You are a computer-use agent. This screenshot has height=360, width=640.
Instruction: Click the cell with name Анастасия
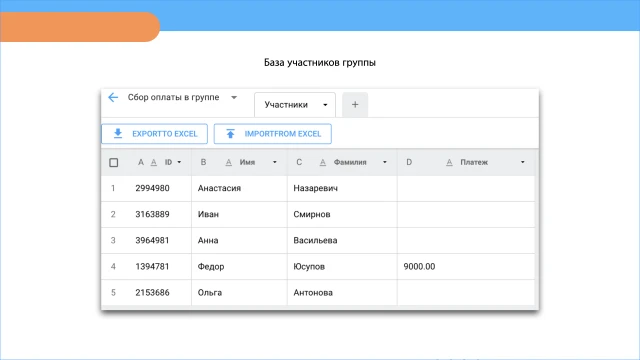[239, 188]
